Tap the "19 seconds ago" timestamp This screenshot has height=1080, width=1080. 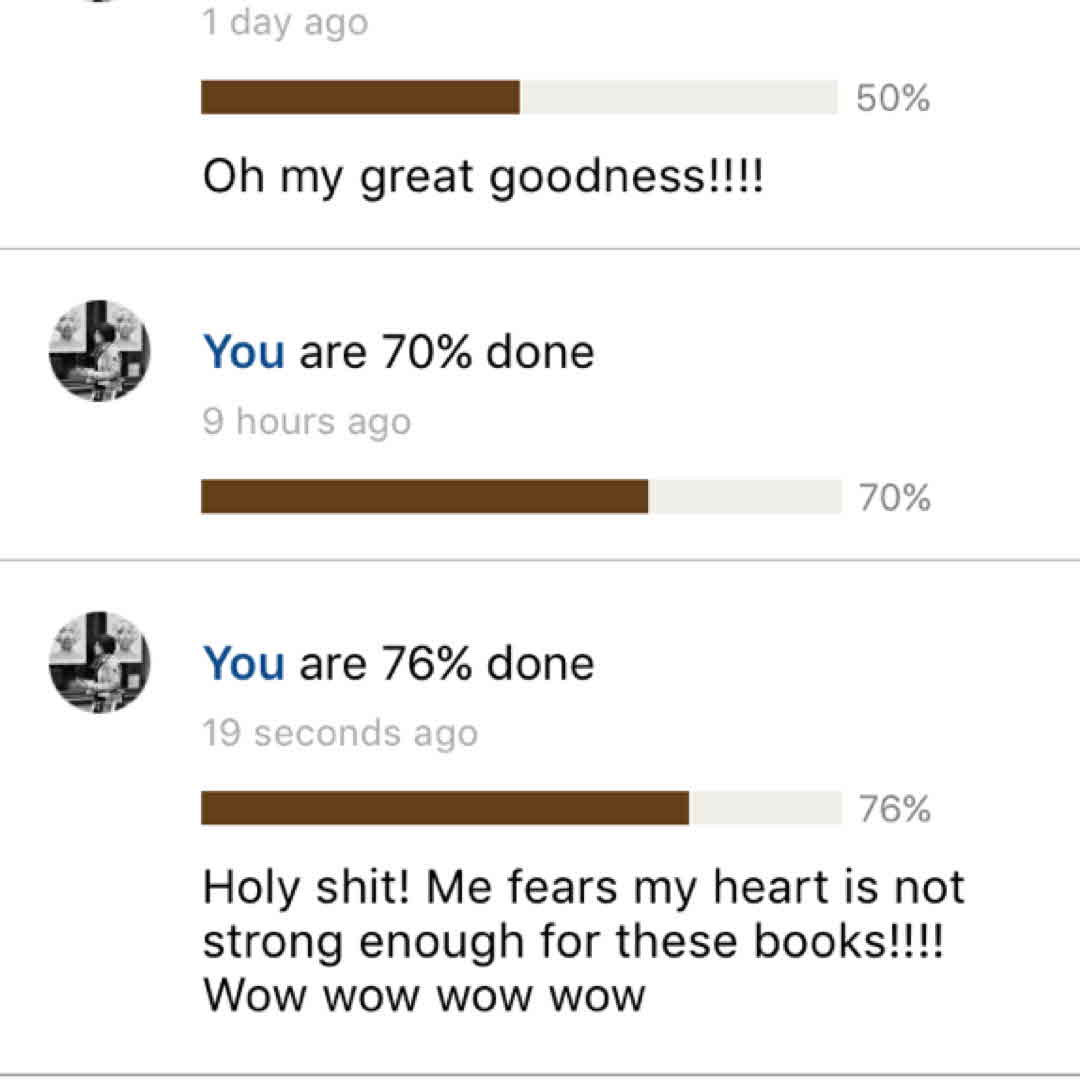(340, 734)
